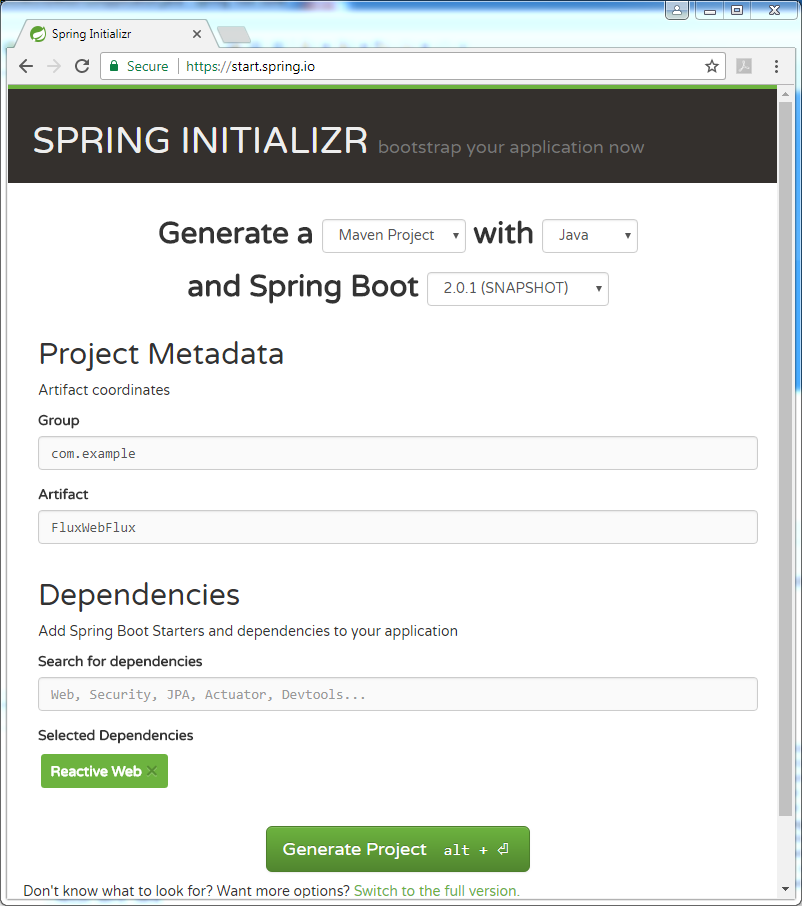This screenshot has height=906, width=802.
Task: Click the vertical scrollbar thumb
Action: click(x=785, y=458)
